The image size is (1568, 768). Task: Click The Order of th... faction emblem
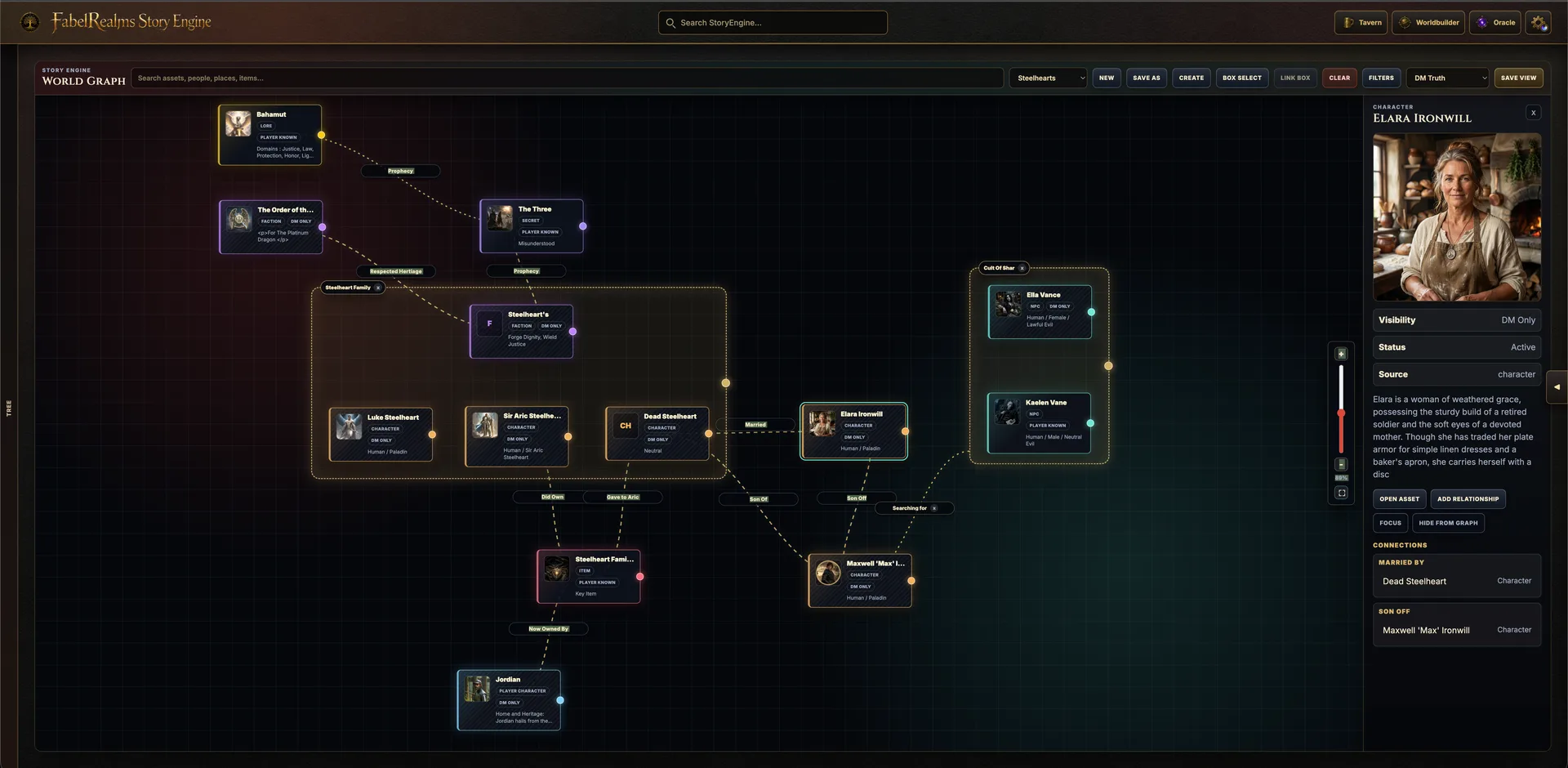coord(239,219)
